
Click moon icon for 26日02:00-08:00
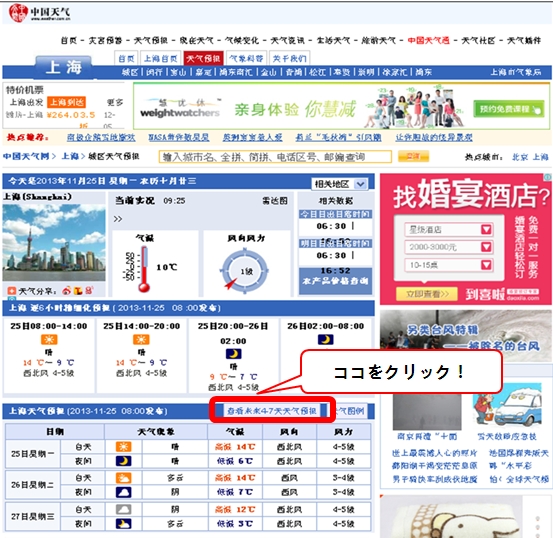pyautogui.click(x=325, y=339)
